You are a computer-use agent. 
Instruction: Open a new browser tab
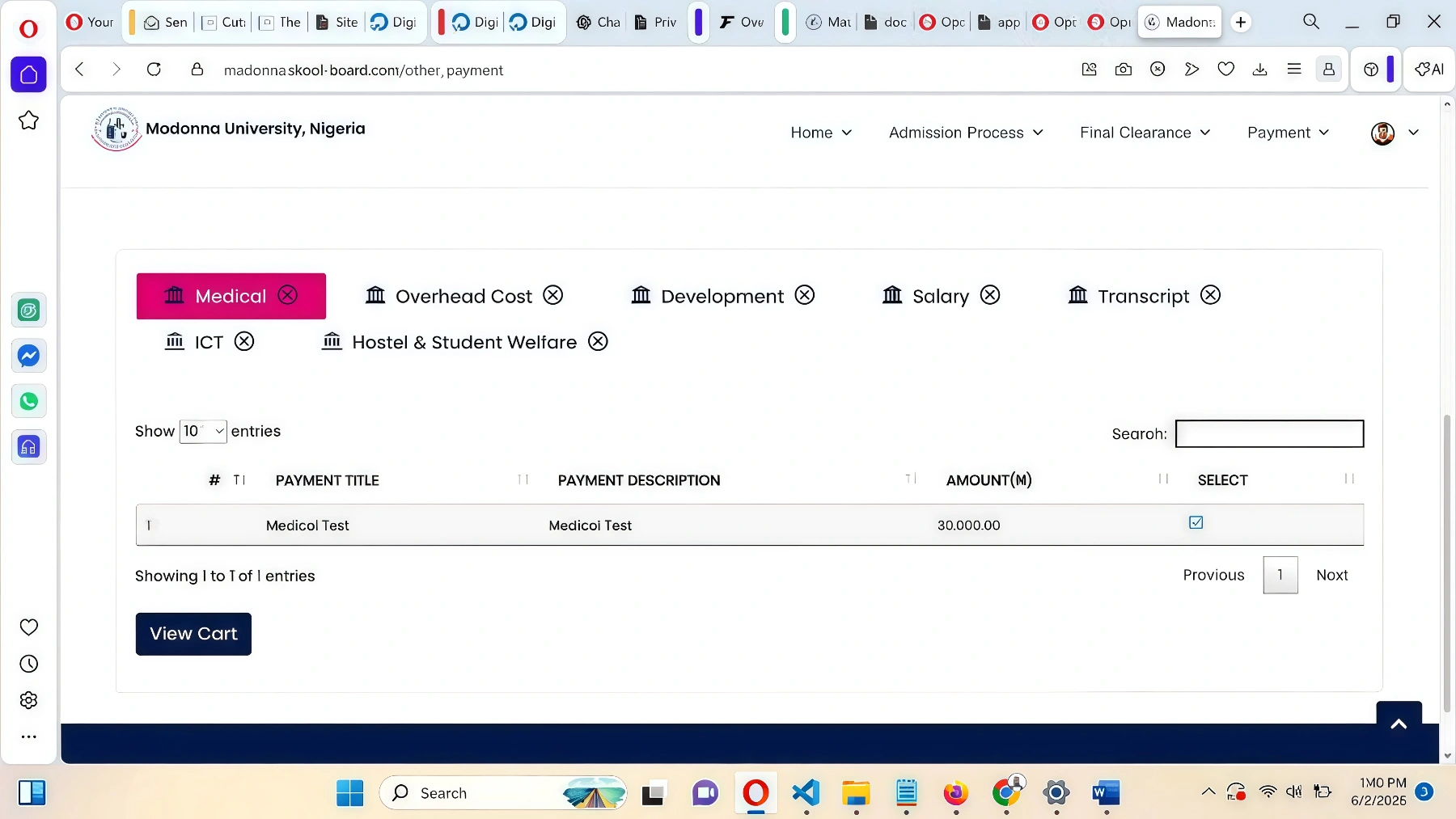click(x=1241, y=22)
